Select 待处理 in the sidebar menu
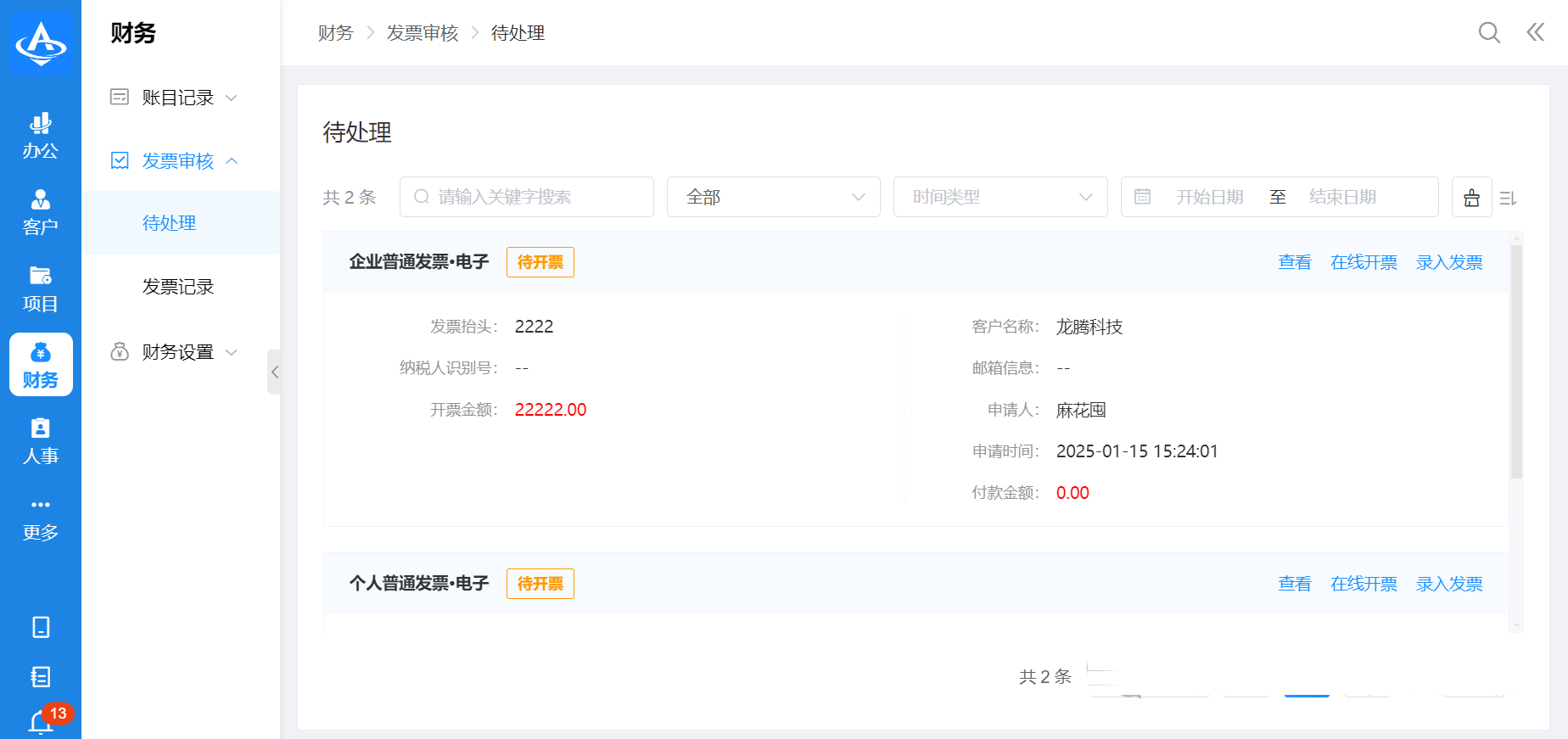The height and width of the screenshot is (739, 1568). (x=170, y=223)
